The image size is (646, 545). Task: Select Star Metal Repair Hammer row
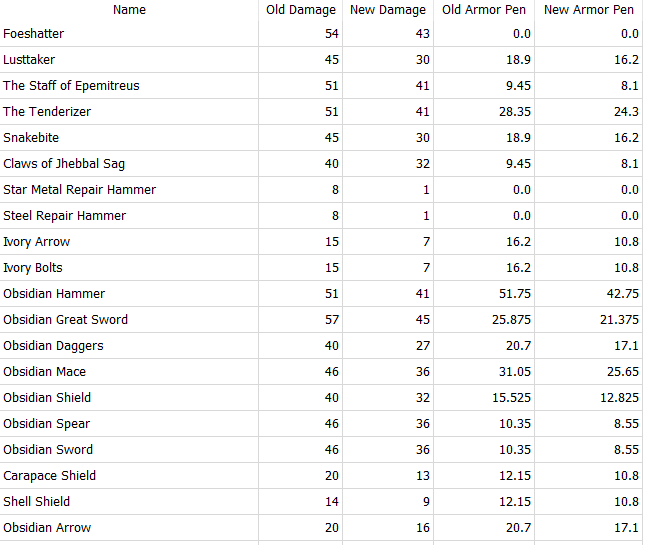pos(79,190)
